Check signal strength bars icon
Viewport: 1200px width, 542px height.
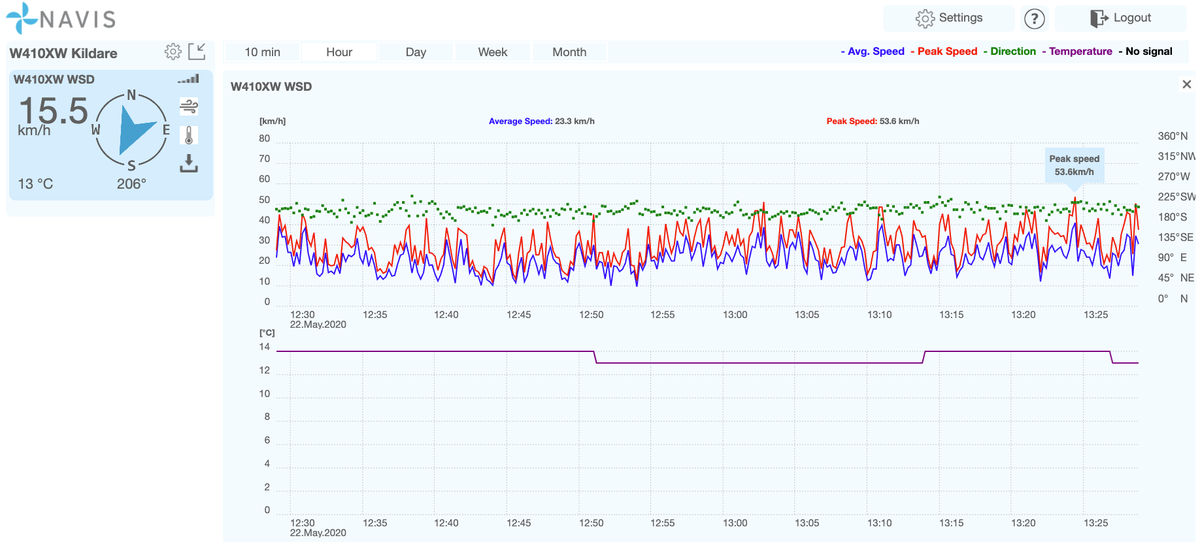188,79
